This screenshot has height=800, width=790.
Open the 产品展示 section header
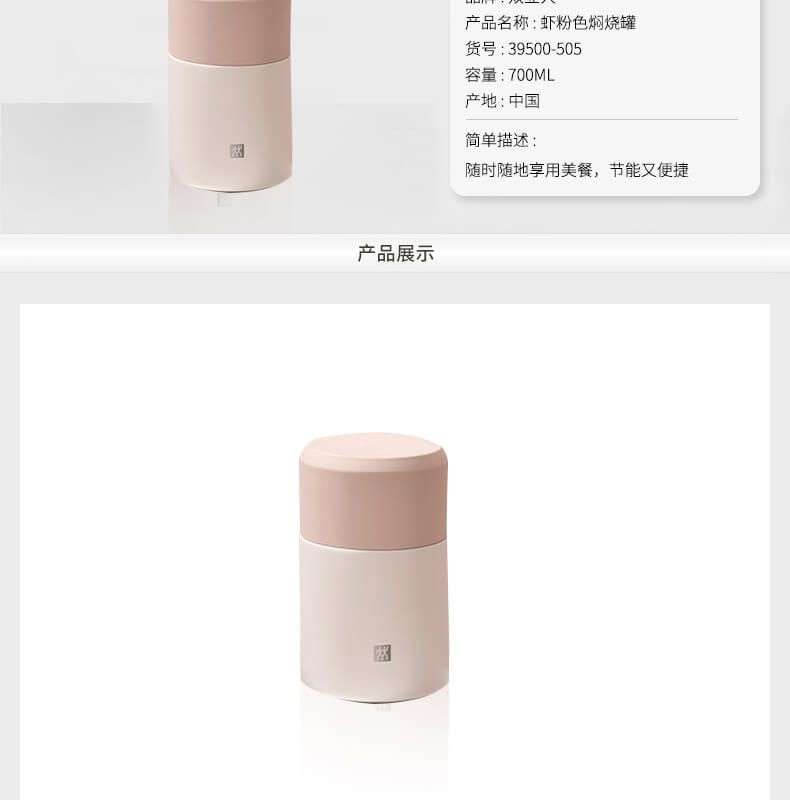pos(396,253)
